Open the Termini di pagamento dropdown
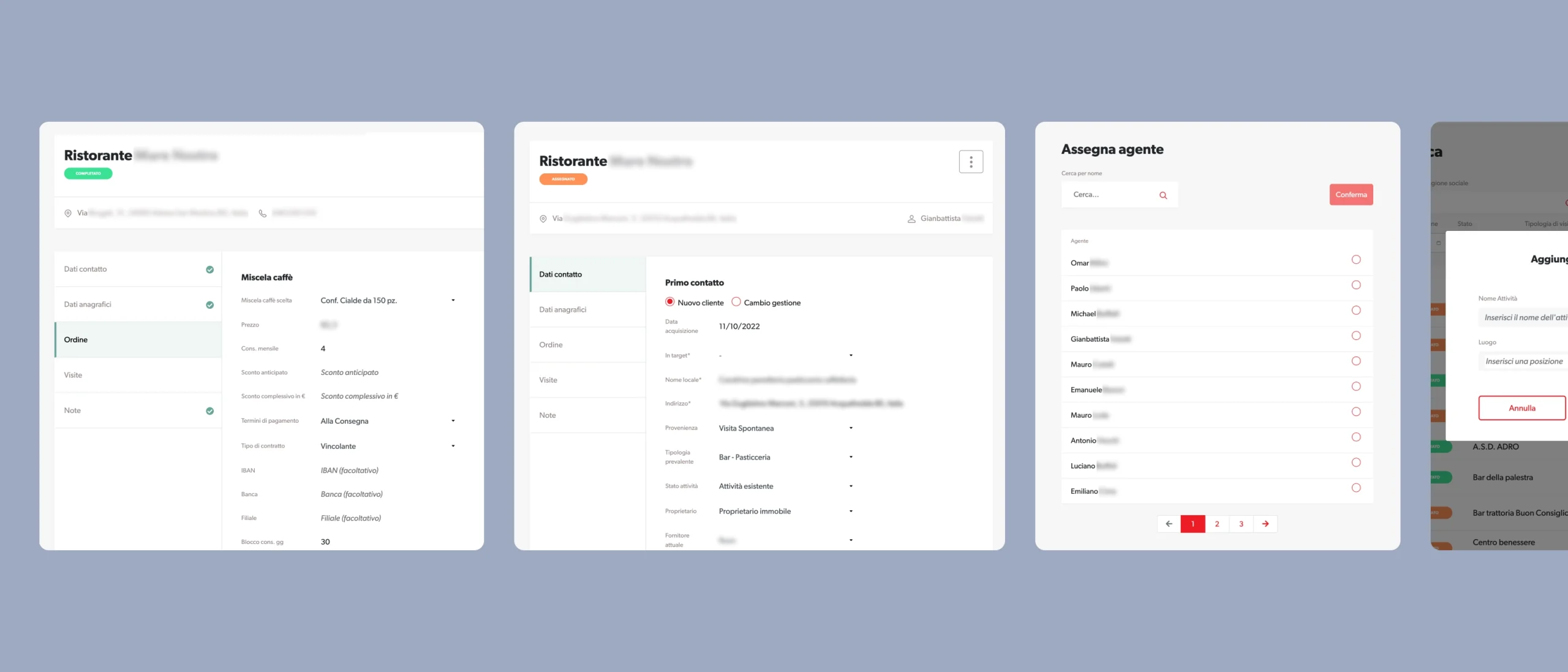This screenshot has height=672, width=1568. [x=388, y=421]
